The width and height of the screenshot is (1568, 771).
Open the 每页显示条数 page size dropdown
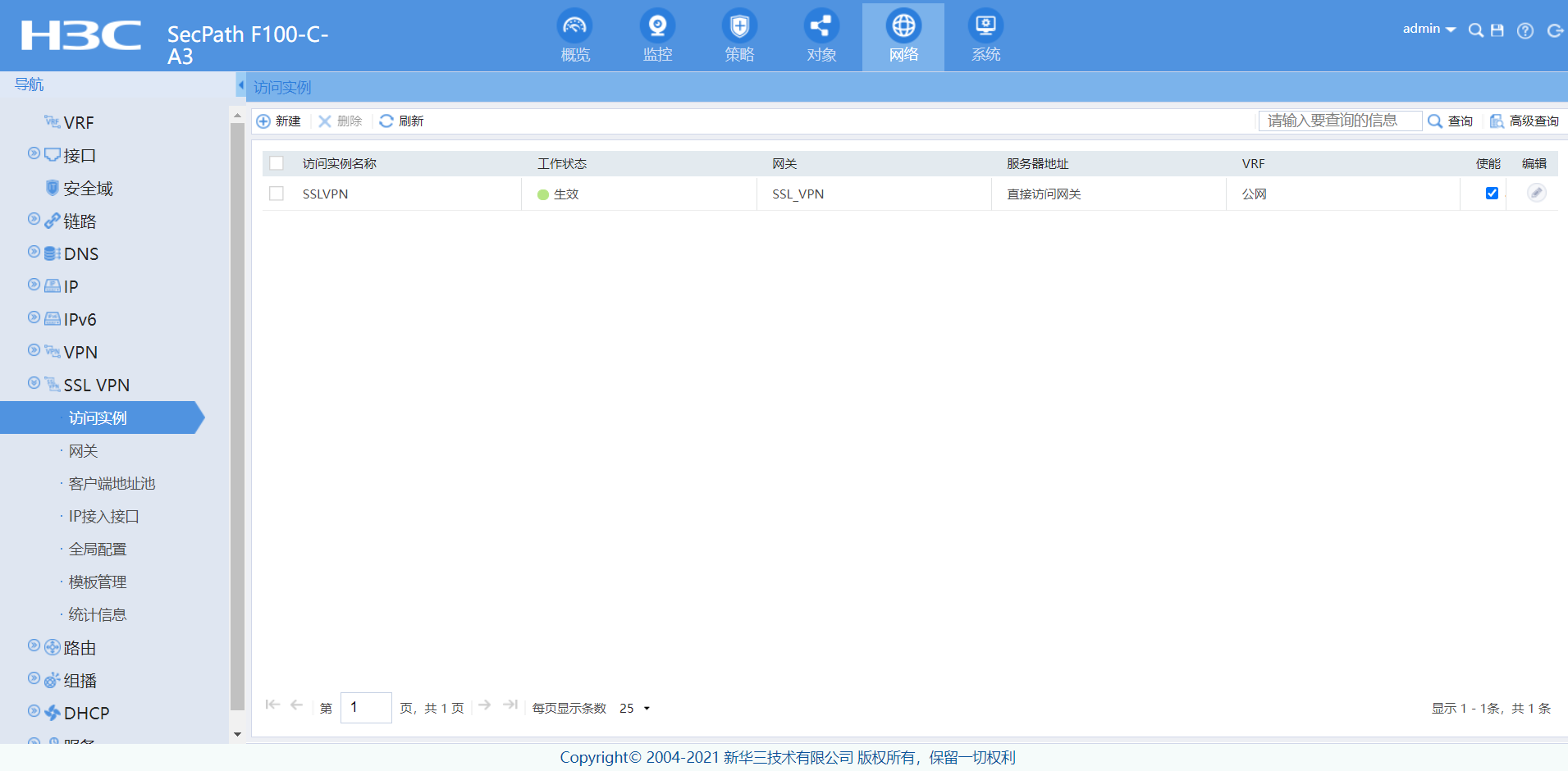(634, 708)
